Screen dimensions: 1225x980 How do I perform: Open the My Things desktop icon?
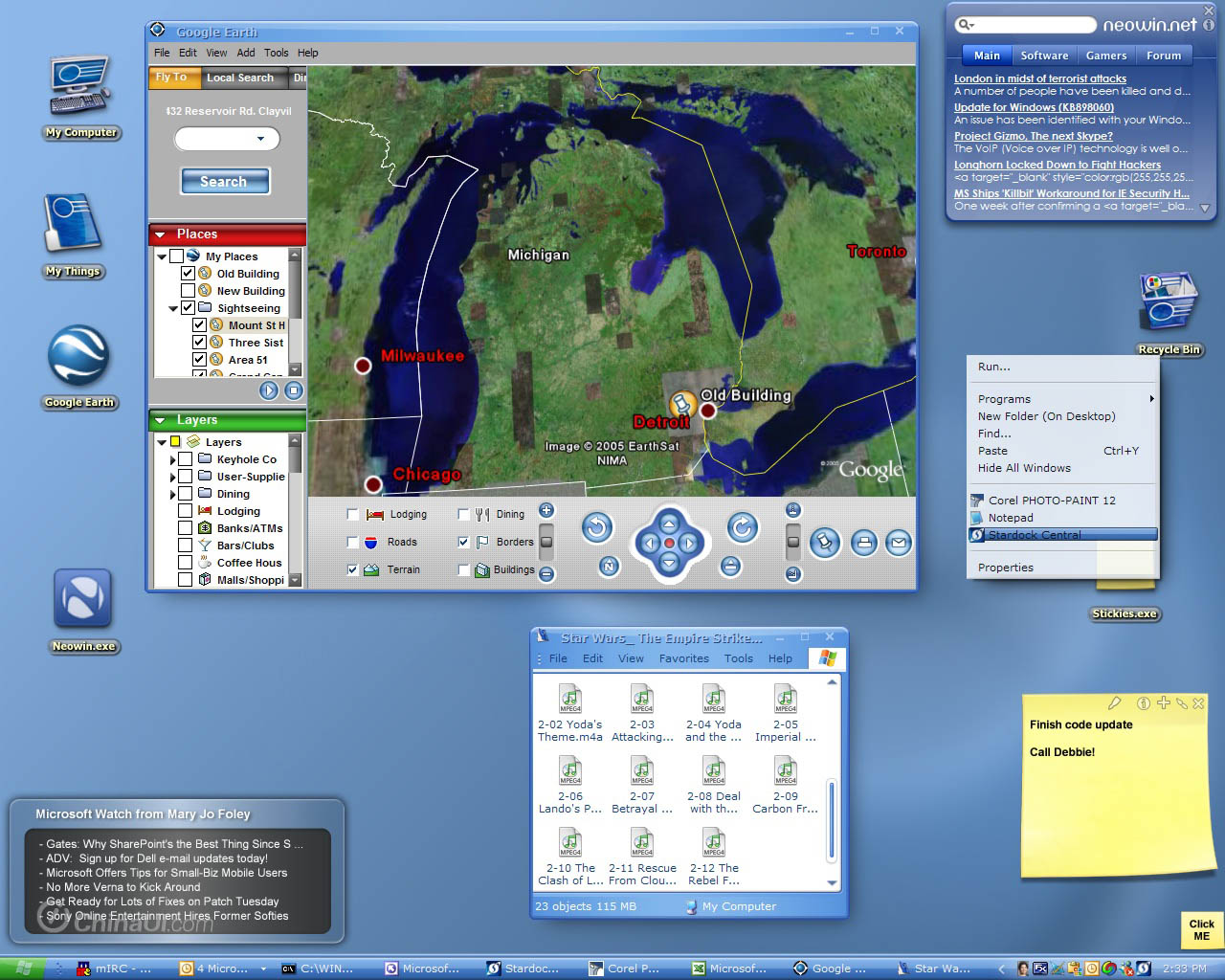tap(73, 235)
